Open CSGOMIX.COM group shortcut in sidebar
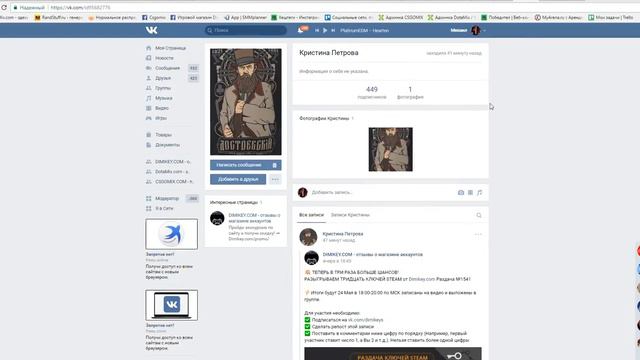 [174, 182]
